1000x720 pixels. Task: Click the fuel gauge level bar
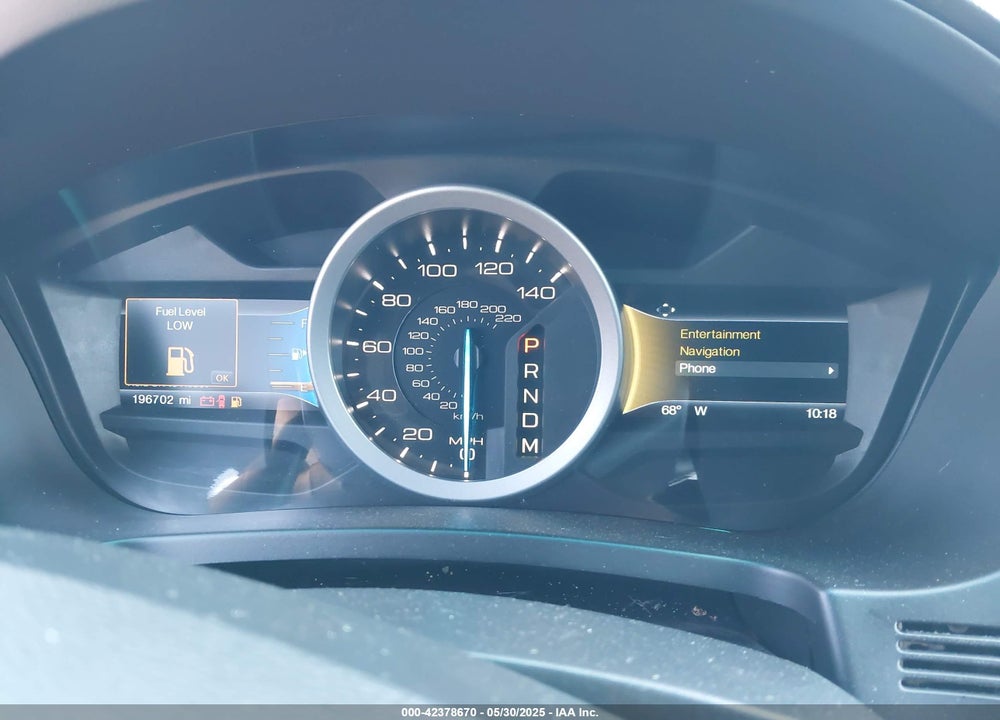[x=290, y=385]
